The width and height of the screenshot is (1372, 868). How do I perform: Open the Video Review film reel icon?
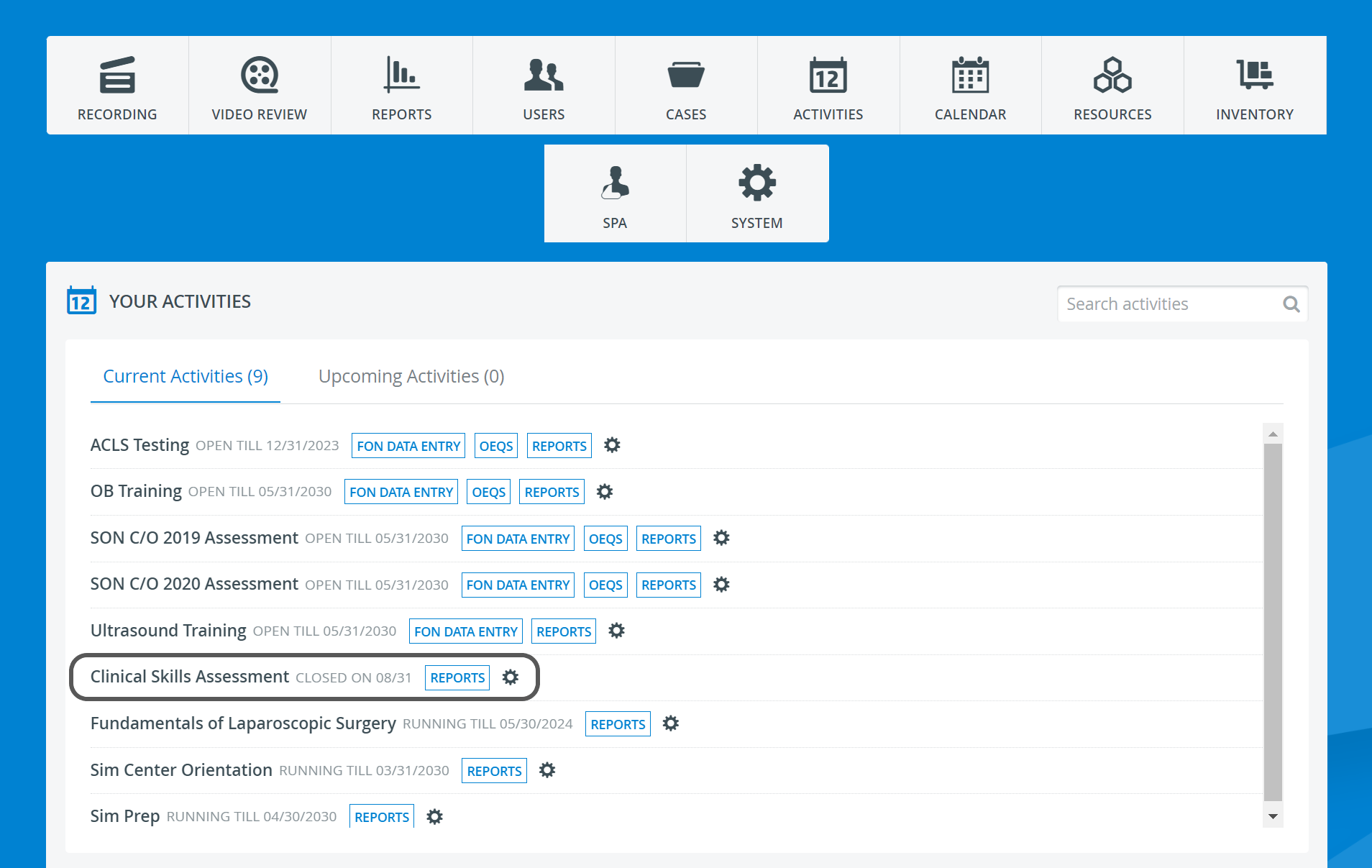(260, 75)
